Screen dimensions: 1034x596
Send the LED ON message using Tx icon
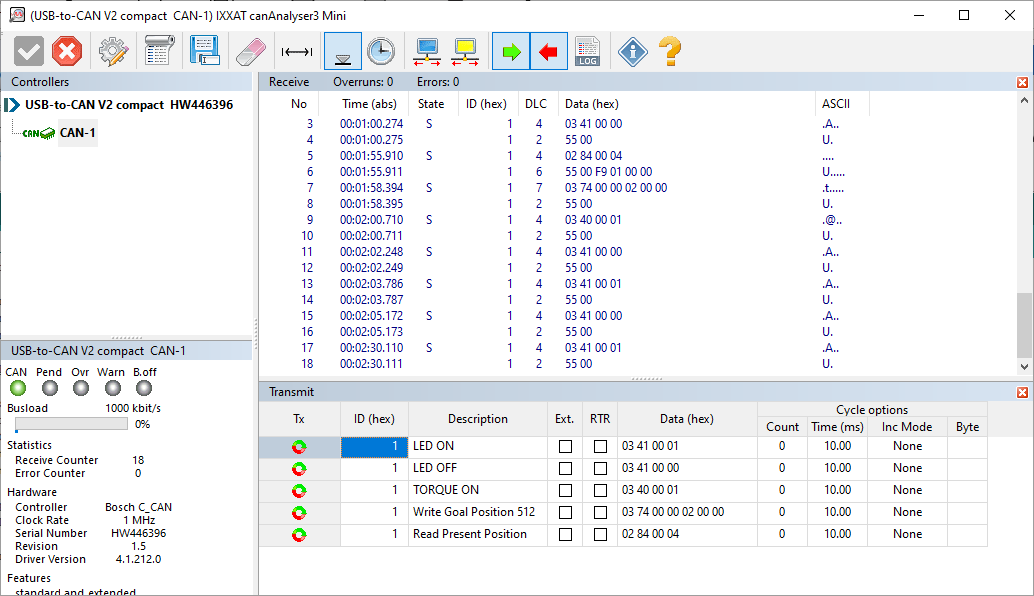coord(299,446)
